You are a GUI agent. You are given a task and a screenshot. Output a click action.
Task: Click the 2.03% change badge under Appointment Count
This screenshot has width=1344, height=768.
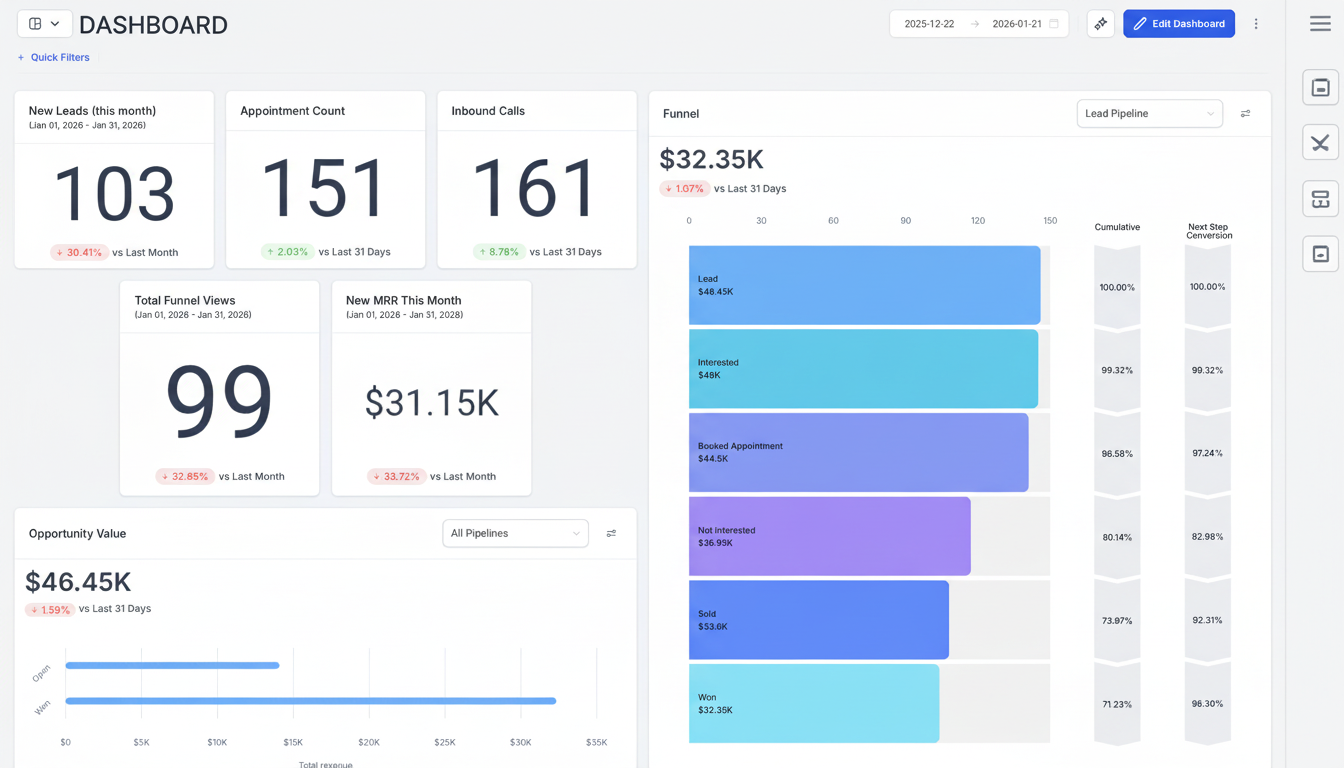[288, 252]
